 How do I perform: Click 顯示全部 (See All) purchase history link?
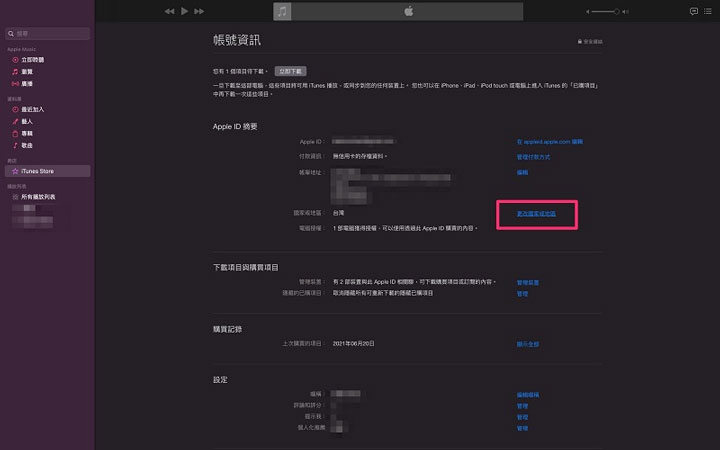point(528,344)
